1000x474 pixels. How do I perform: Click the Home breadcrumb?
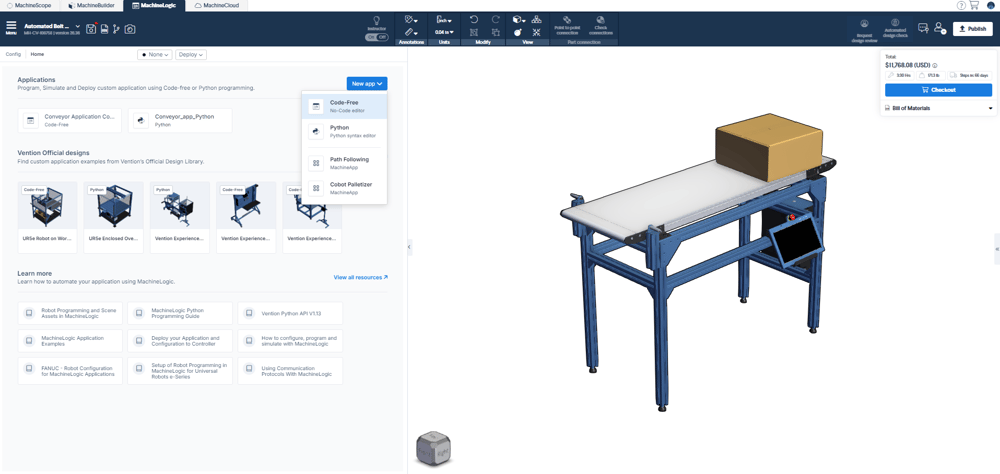37,54
